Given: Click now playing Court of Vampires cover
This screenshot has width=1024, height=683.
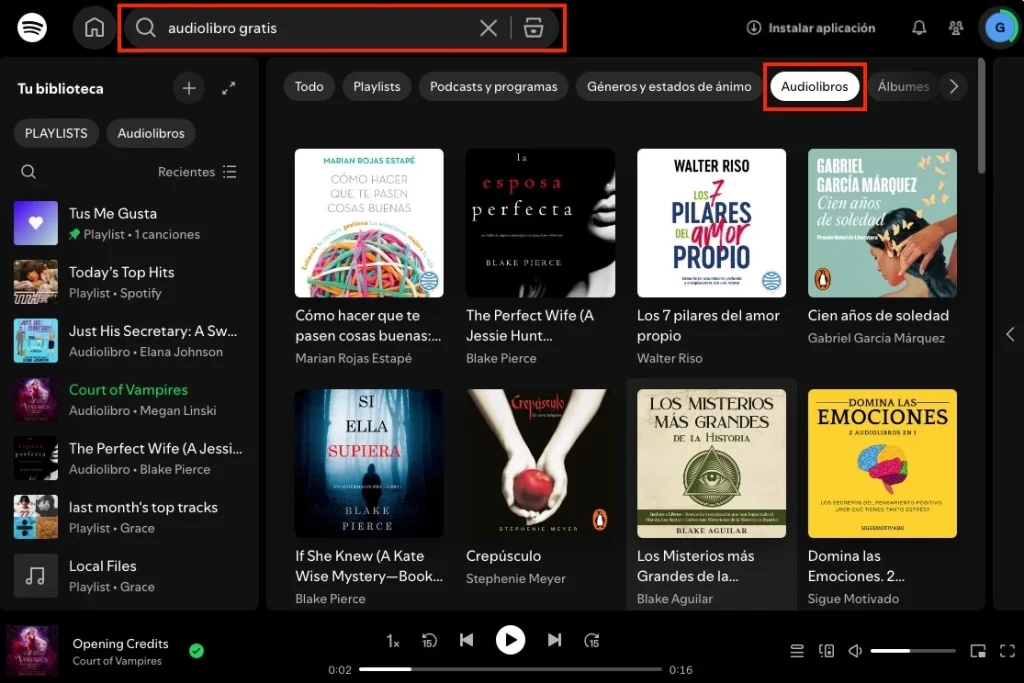Looking at the screenshot, I should (32, 651).
